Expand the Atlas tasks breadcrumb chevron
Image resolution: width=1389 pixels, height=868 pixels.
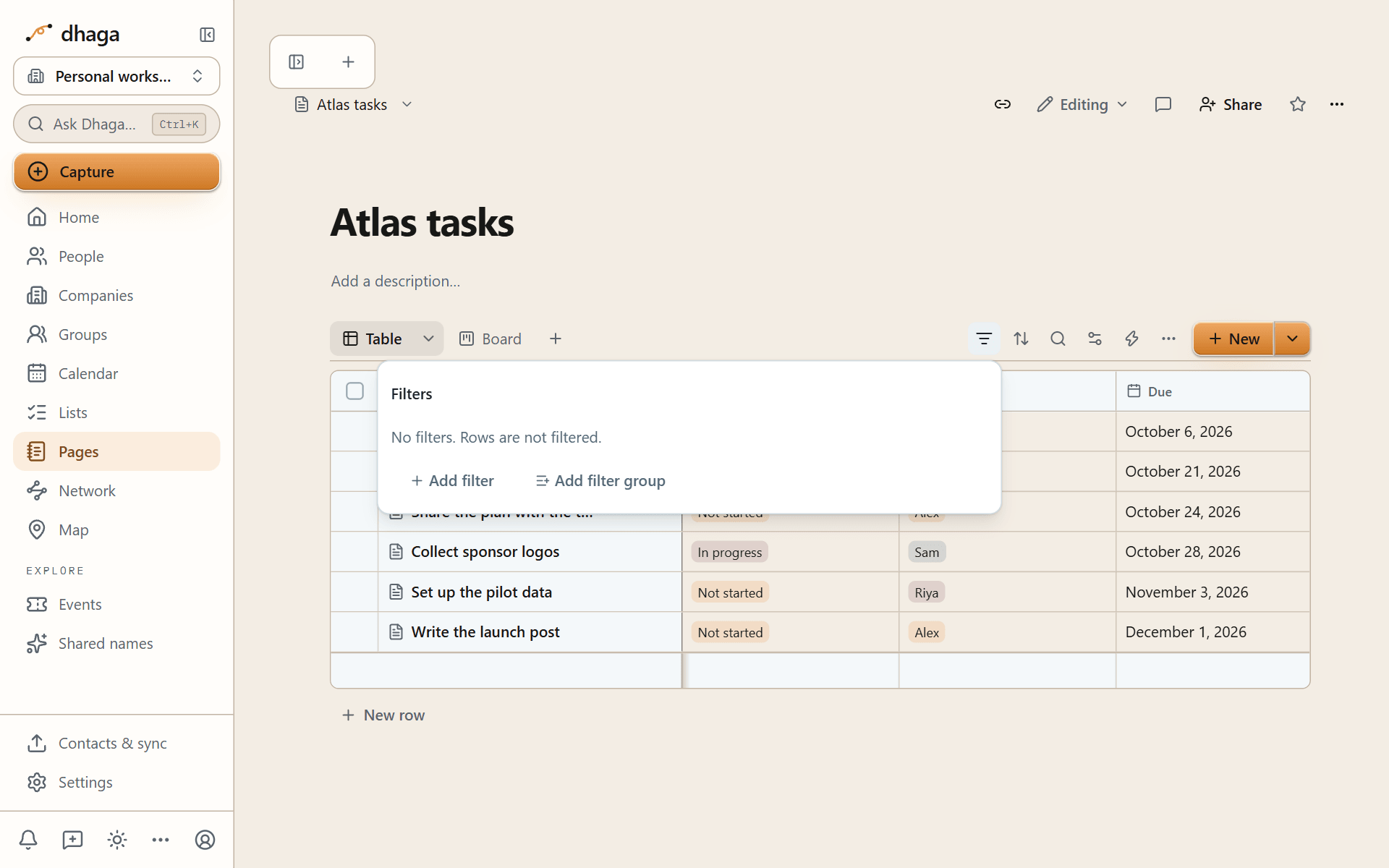click(x=407, y=104)
